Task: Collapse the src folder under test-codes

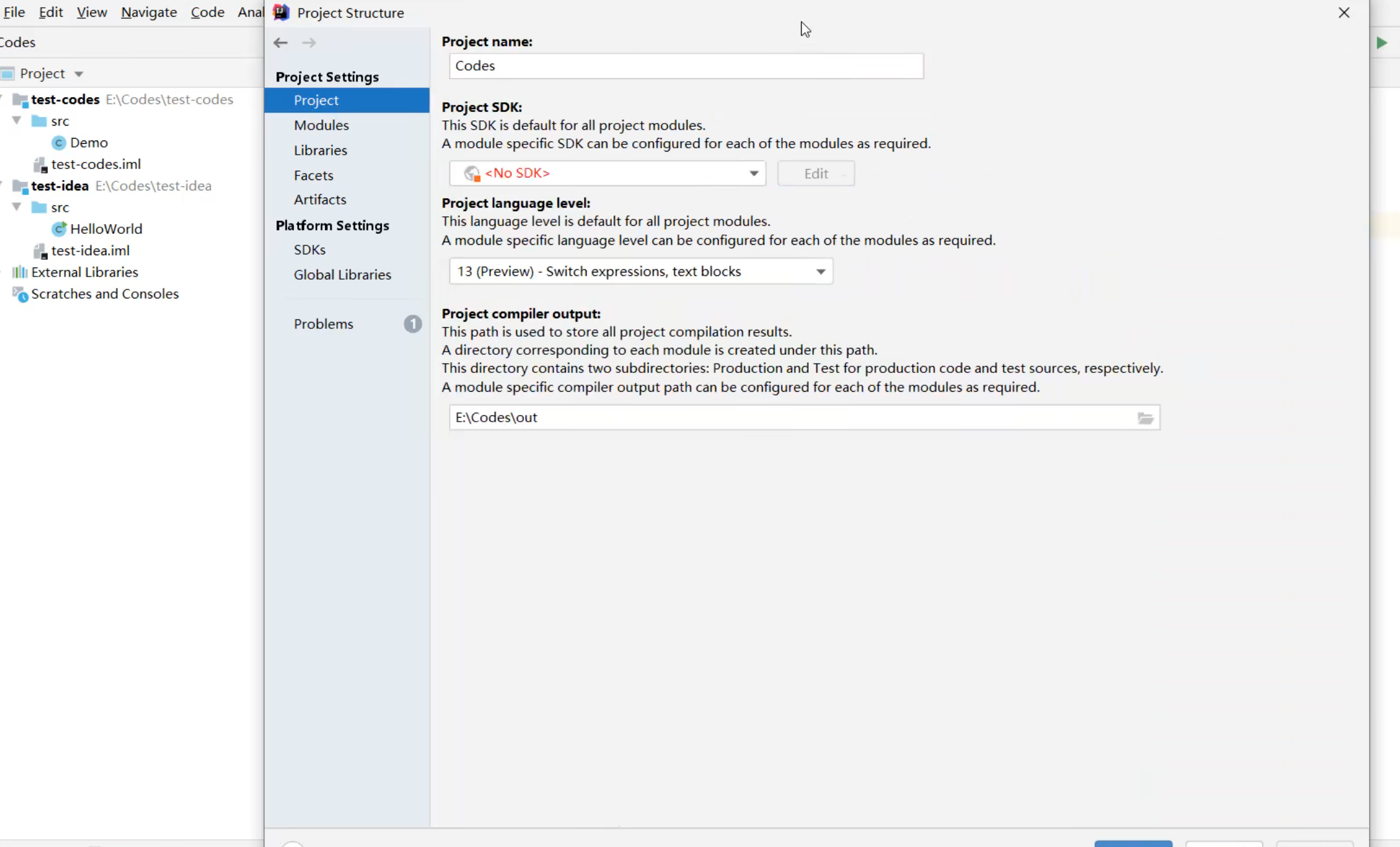Action: [17, 121]
